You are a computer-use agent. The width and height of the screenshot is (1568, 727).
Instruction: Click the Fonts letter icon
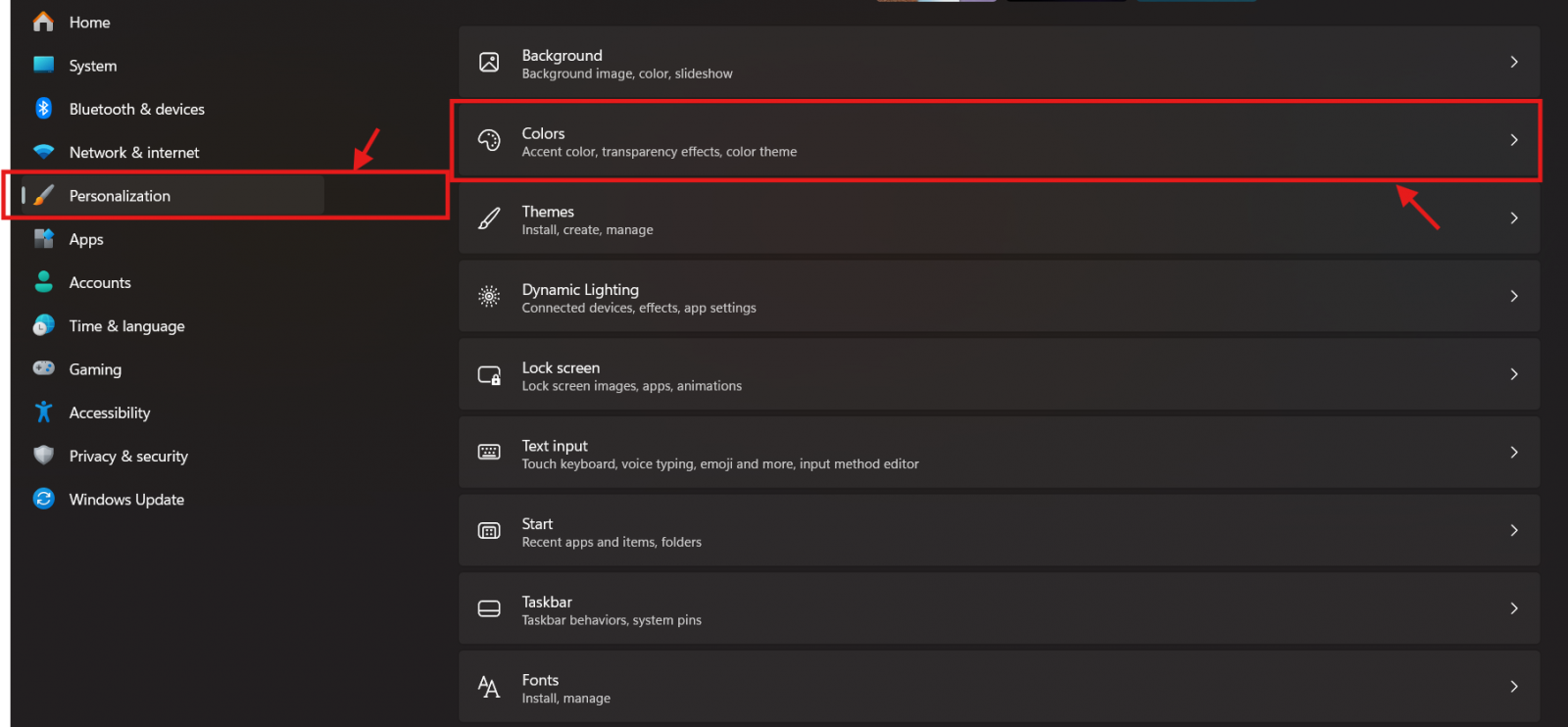coord(489,687)
